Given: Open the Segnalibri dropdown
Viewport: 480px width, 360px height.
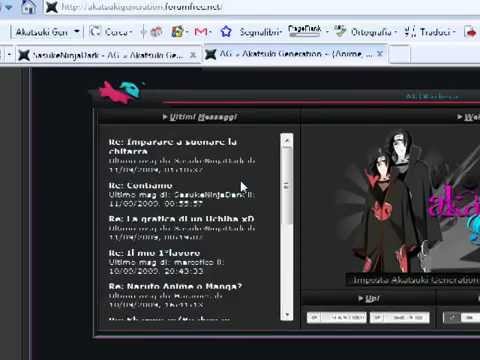Looking at the screenshot, I should 260,32.
